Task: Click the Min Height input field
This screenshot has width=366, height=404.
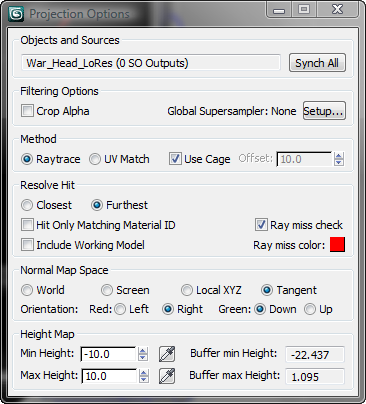Action: [108, 354]
